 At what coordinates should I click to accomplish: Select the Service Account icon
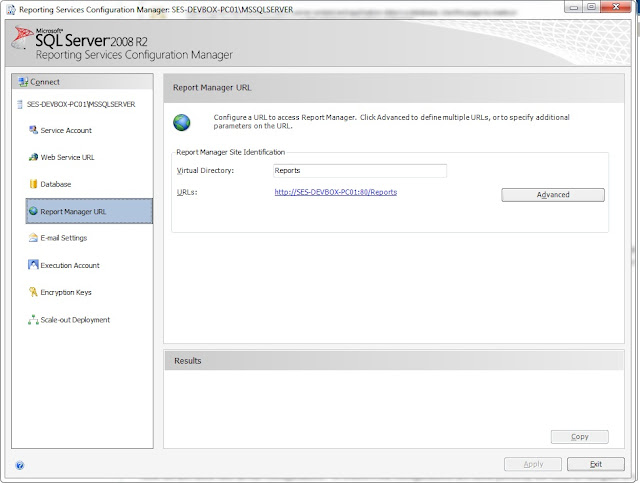(x=33, y=130)
